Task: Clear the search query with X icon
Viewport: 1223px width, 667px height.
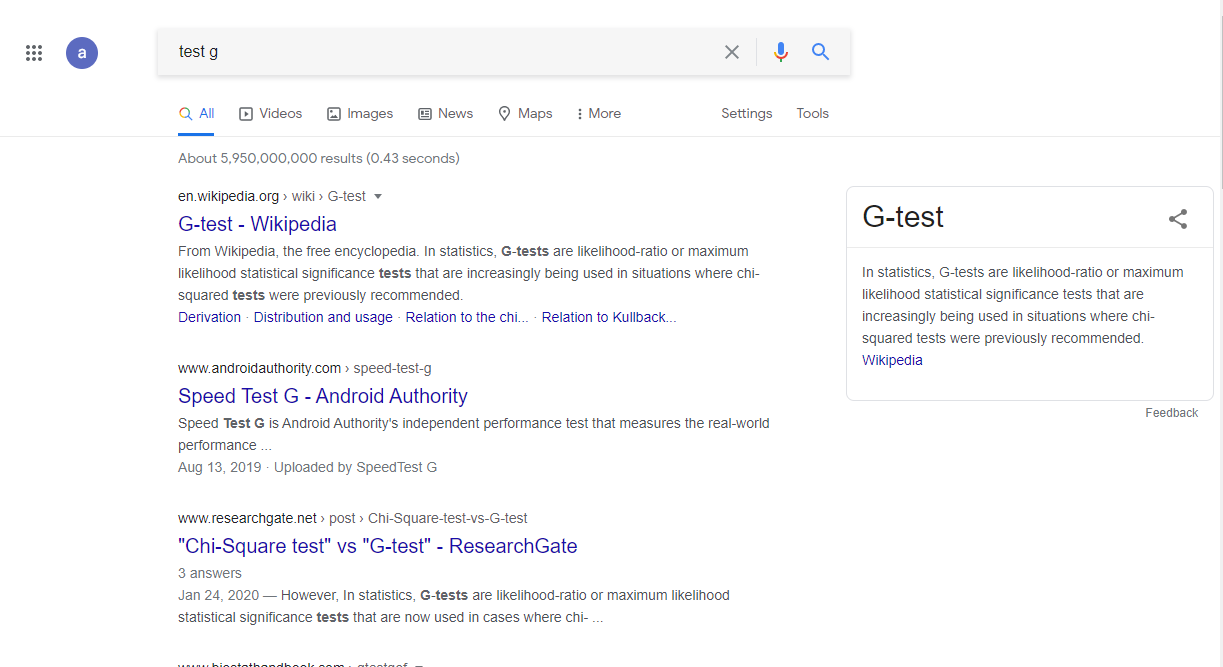Action: coord(732,52)
